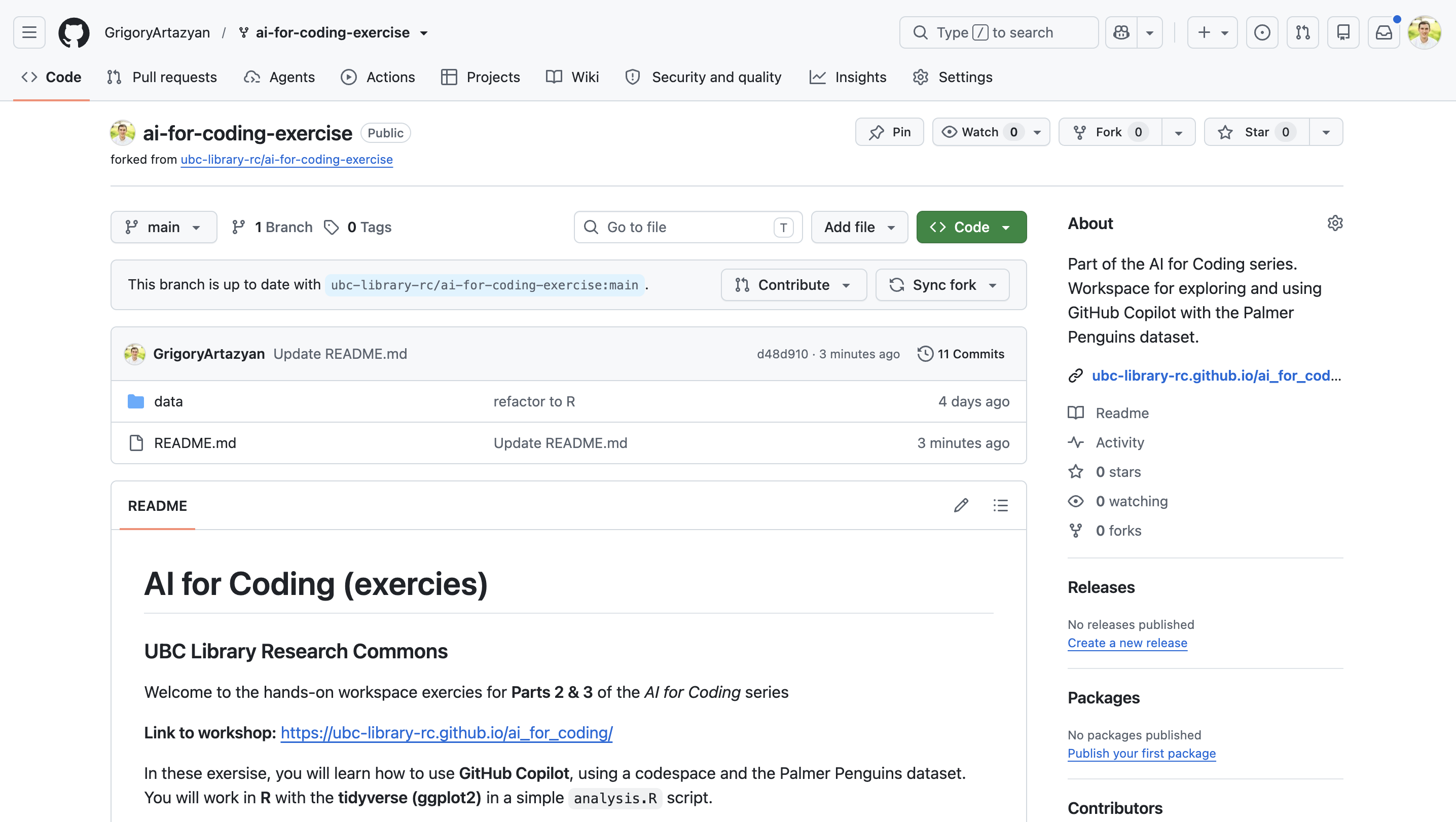Open the README.md file
The image size is (1456, 822).
point(195,443)
